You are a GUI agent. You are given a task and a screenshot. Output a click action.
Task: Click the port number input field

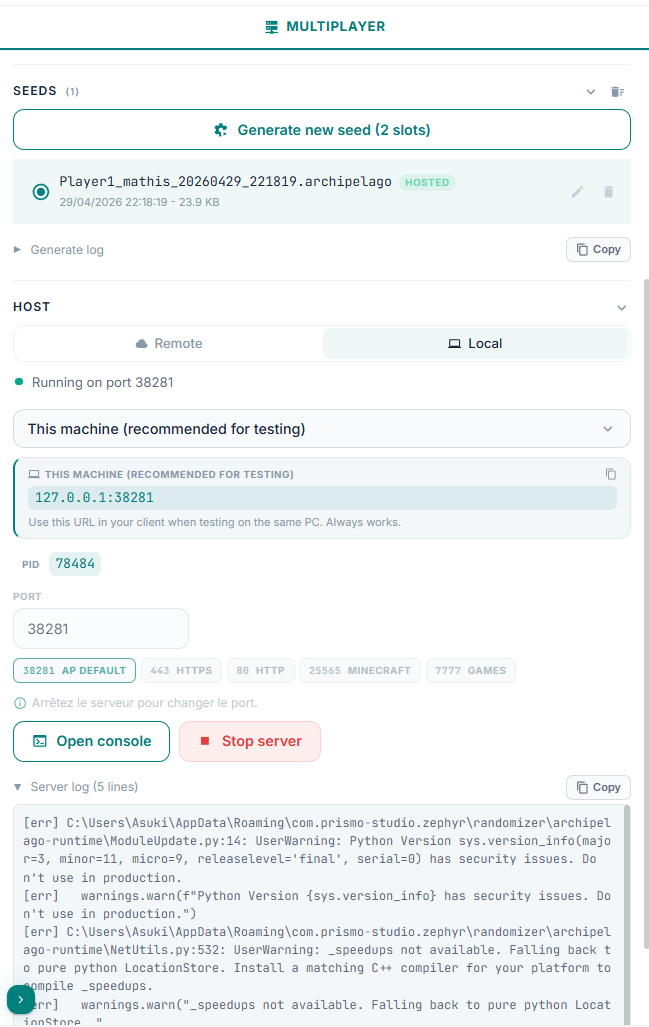point(100,630)
